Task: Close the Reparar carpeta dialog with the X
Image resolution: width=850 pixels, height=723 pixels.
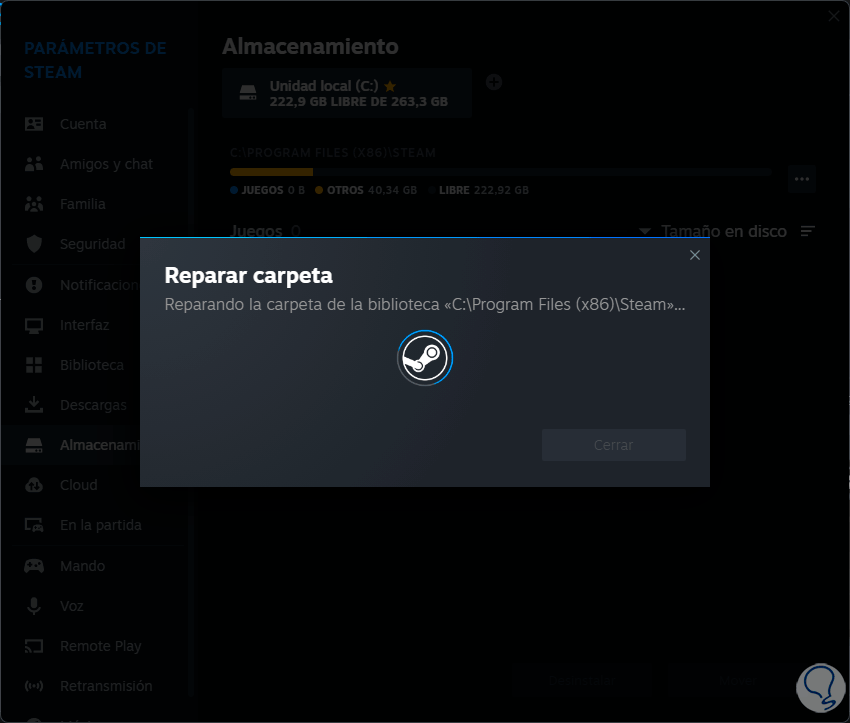Action: coord(694,255)
